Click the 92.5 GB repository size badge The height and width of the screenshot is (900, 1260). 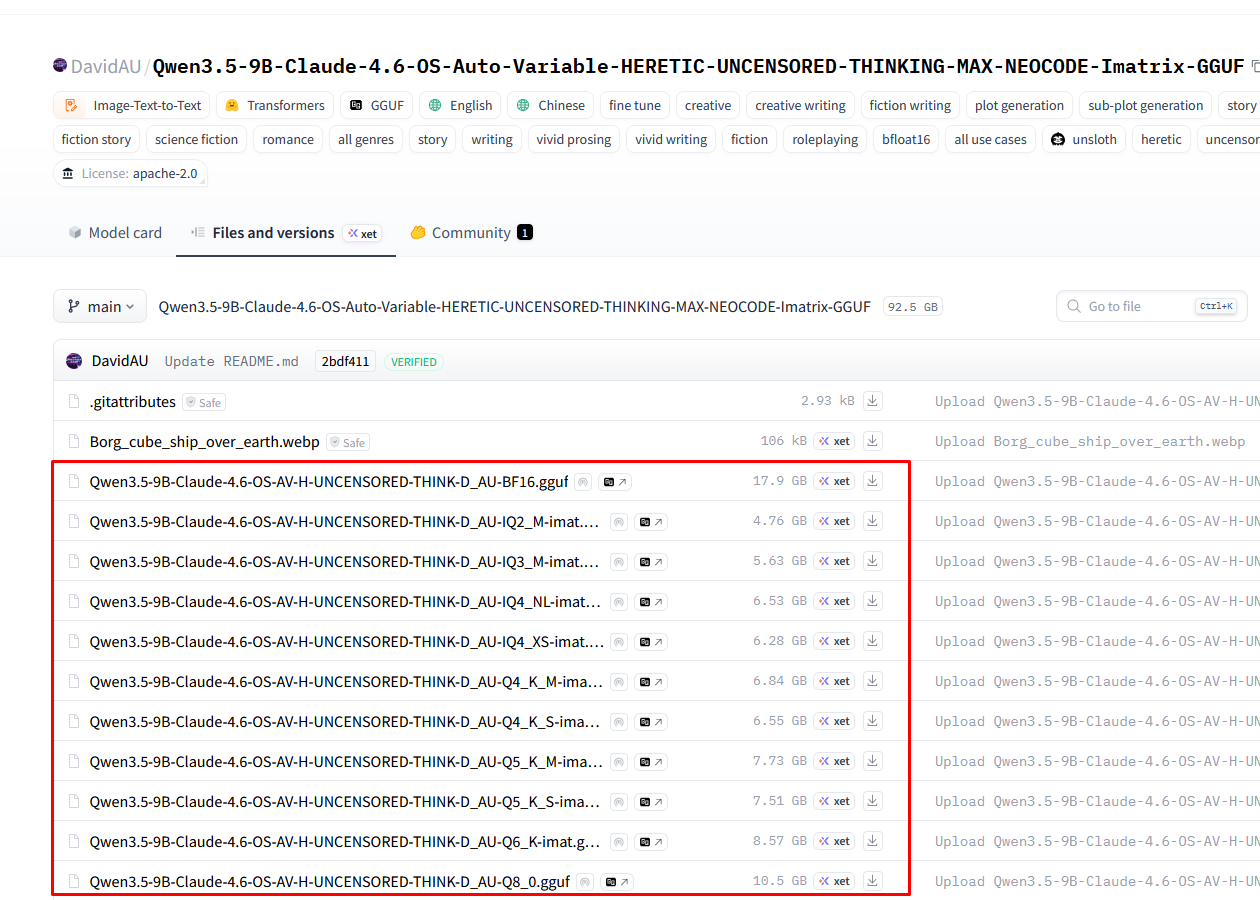pyautogui.click(x=912, y=307)
